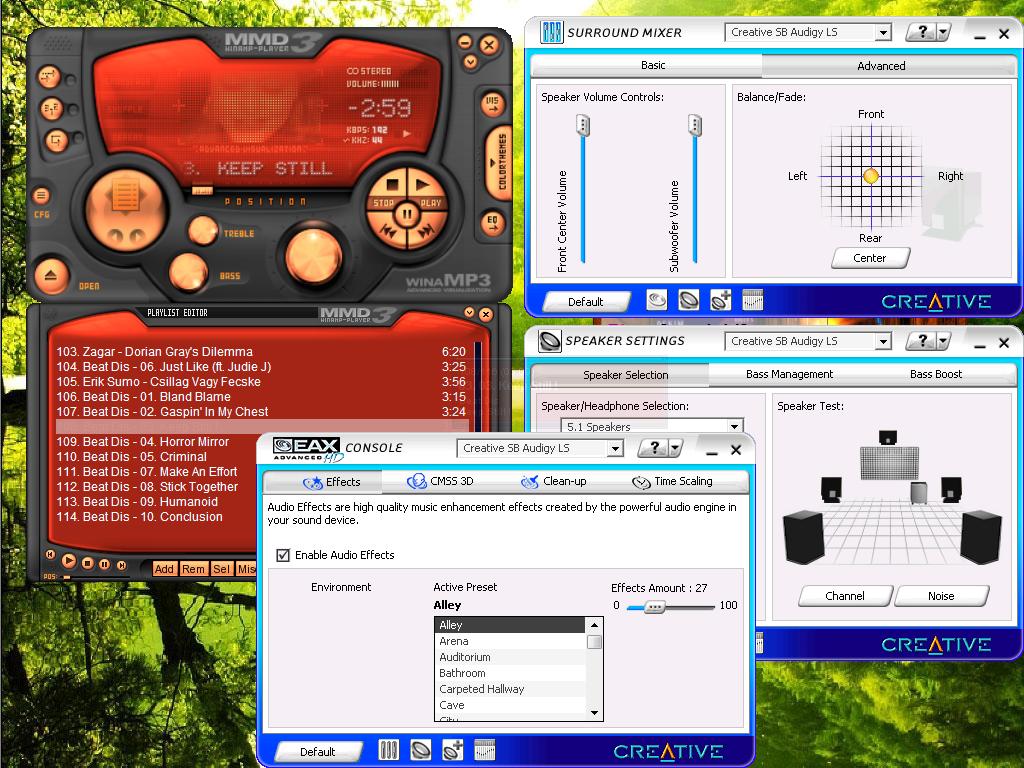Screen dimensions: 1024x768
Task: Click speaker-plus icon in Surround Mixer toolbar
Action: (720, 300)
